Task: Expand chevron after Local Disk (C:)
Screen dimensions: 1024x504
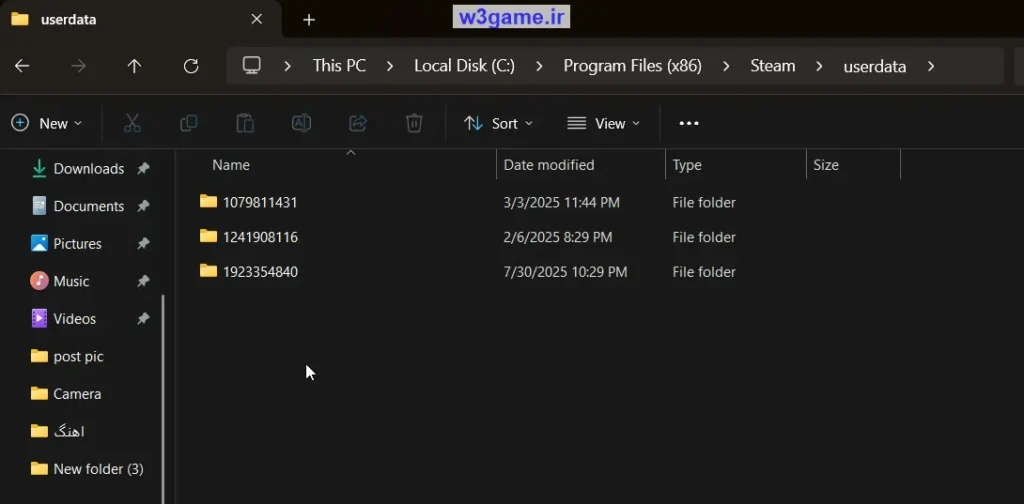Action: [539, 66]
